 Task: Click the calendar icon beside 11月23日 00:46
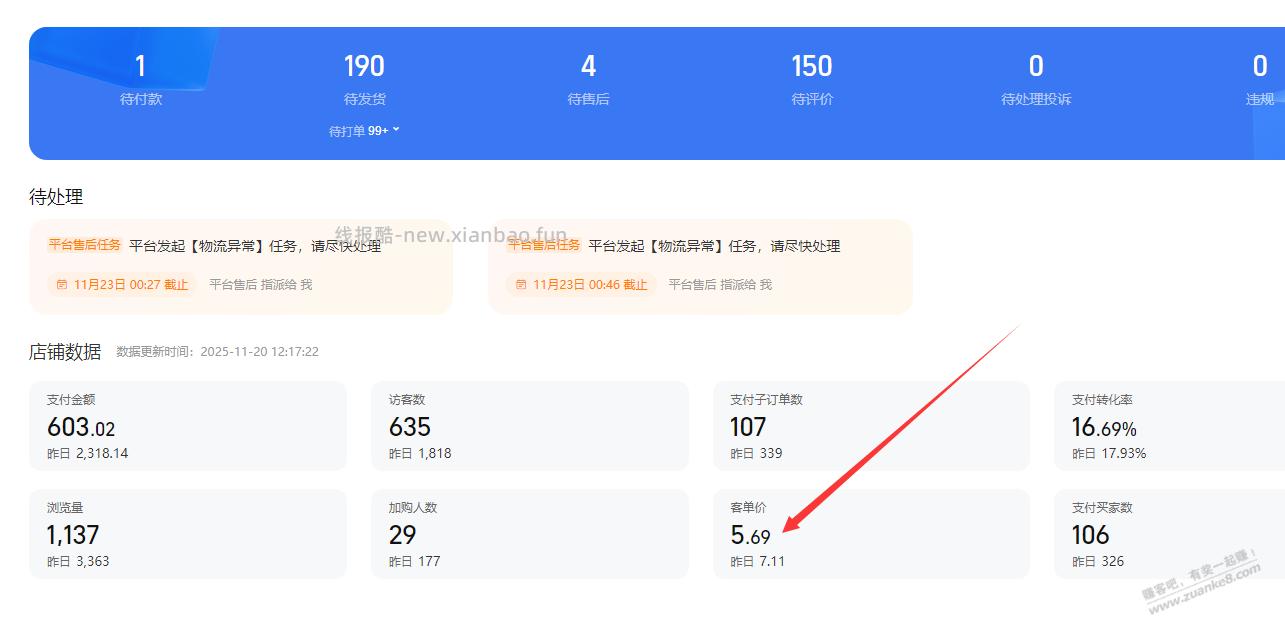521,285
